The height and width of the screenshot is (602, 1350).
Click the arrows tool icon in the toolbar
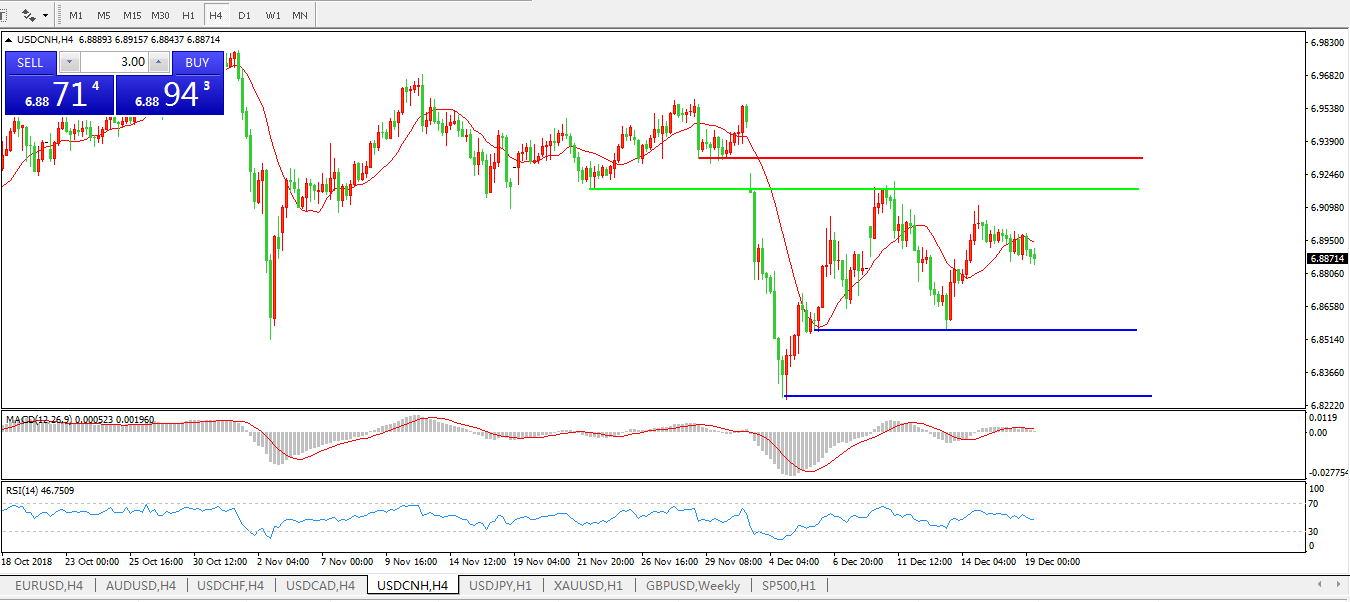29,15
